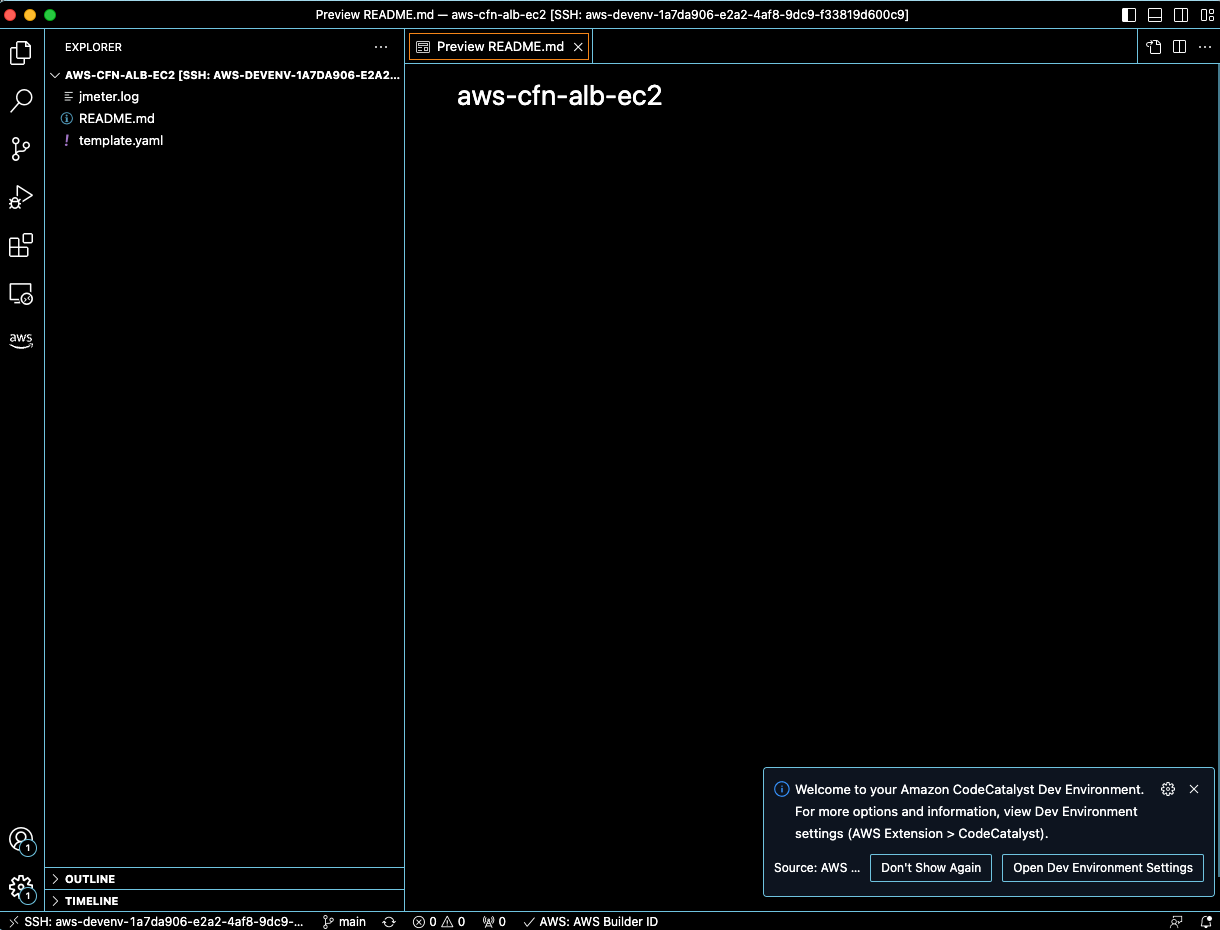The image size is (1220, 930).
Task: Toggle the primary side bar layout button
Action: click(x=1129, y=15)
